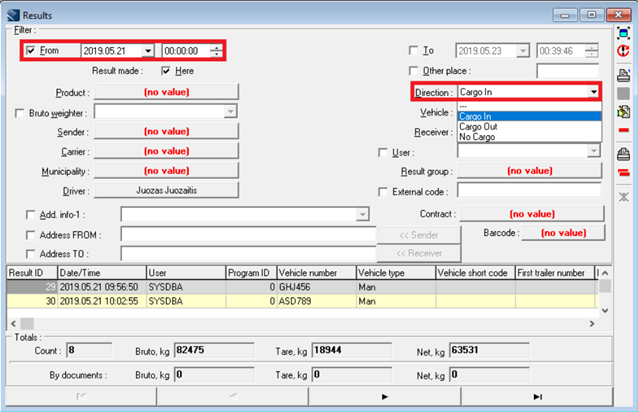Select the result row with vehicle ASD789

(302, 301)
